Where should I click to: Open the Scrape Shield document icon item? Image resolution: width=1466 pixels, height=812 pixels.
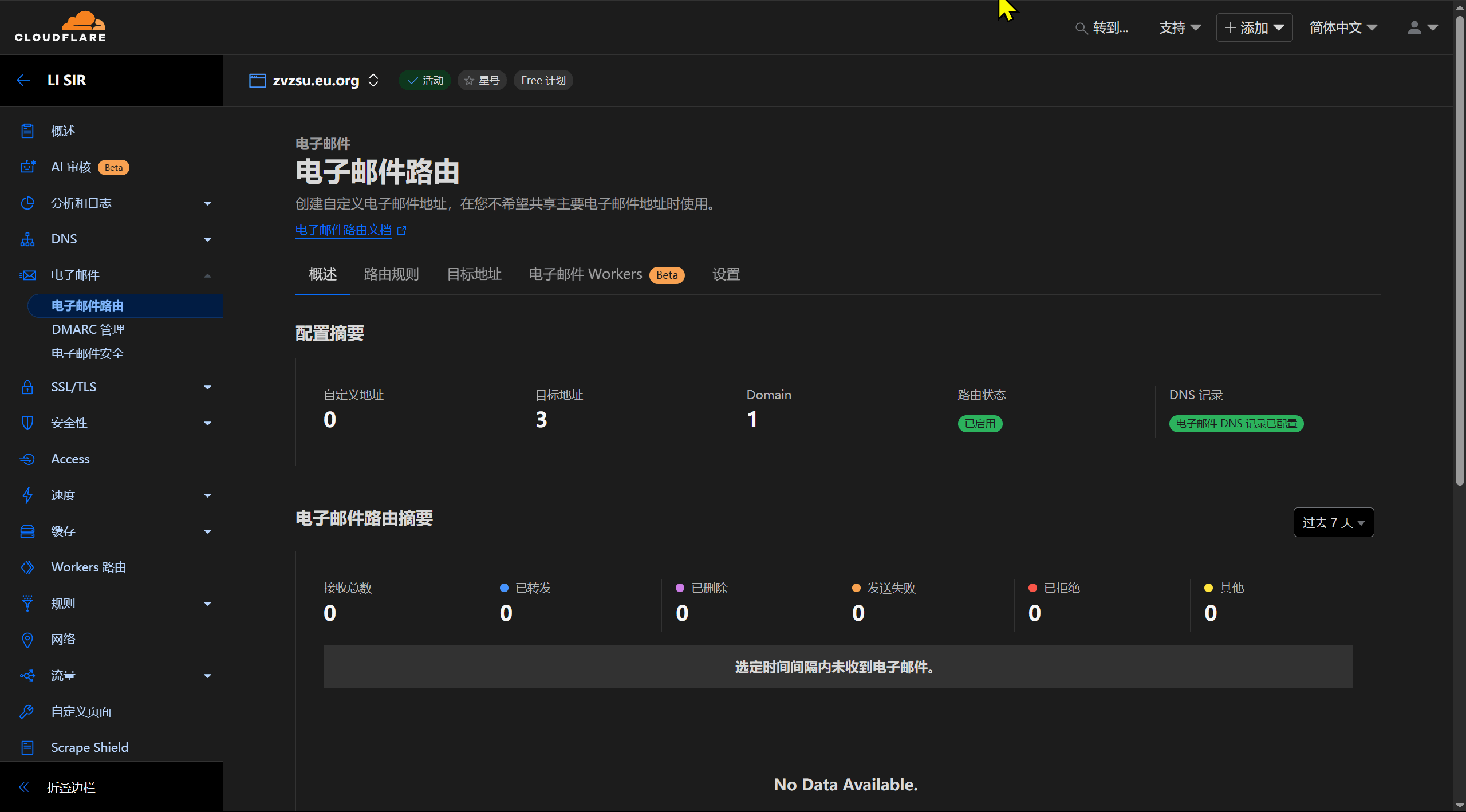(x=27, y=747)
